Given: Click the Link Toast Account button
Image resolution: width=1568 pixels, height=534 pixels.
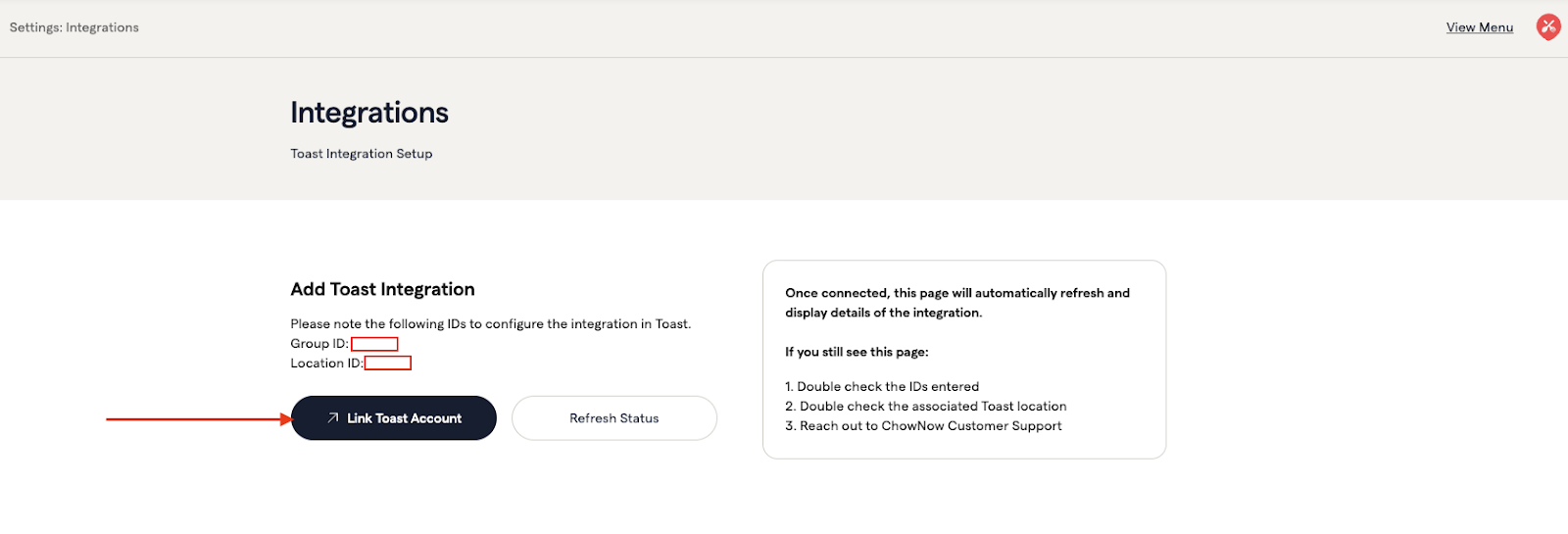Looking at the screenshot, I should pos(394,418).
